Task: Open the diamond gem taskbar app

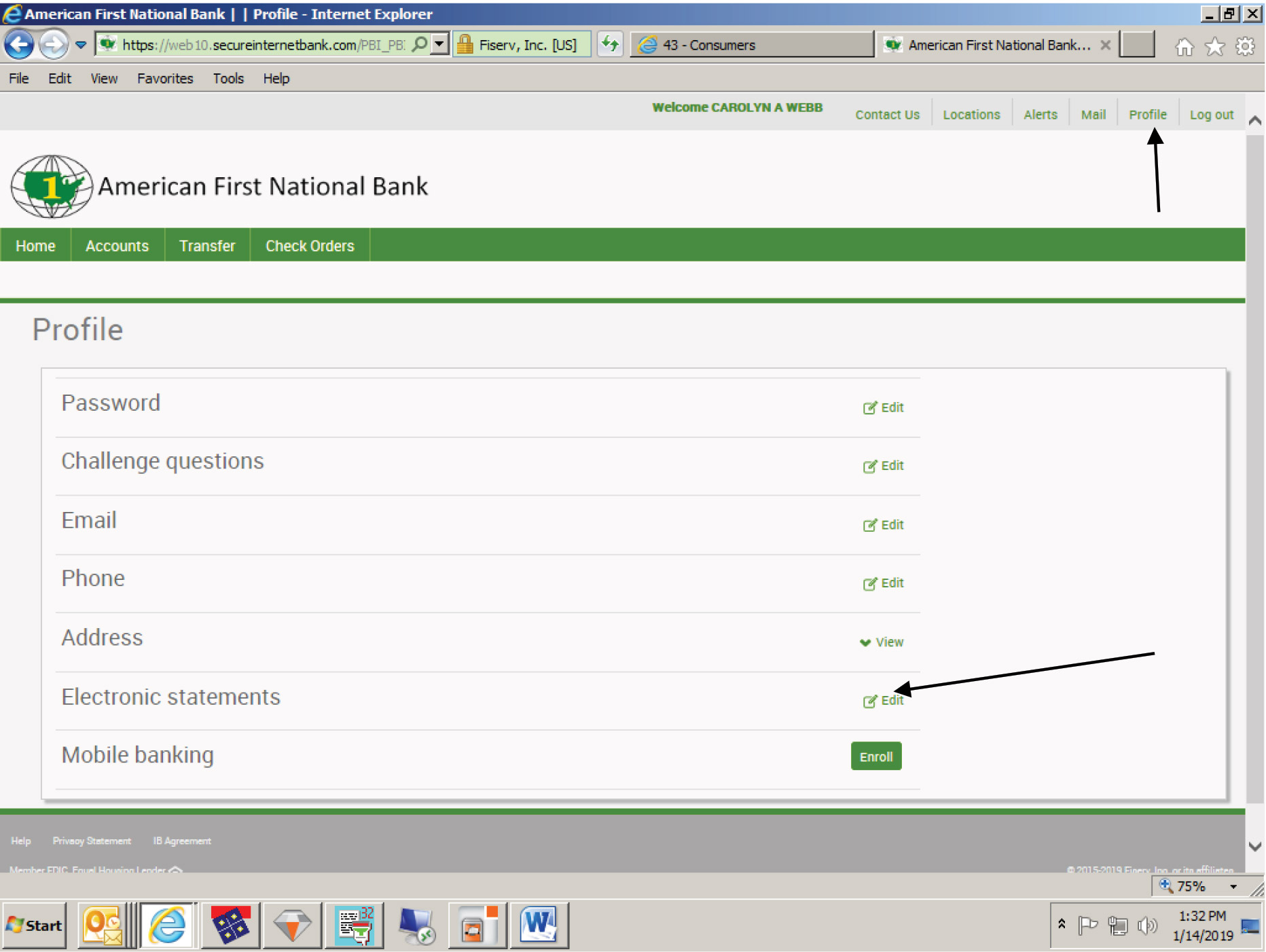Action: [x=292, y=925]
